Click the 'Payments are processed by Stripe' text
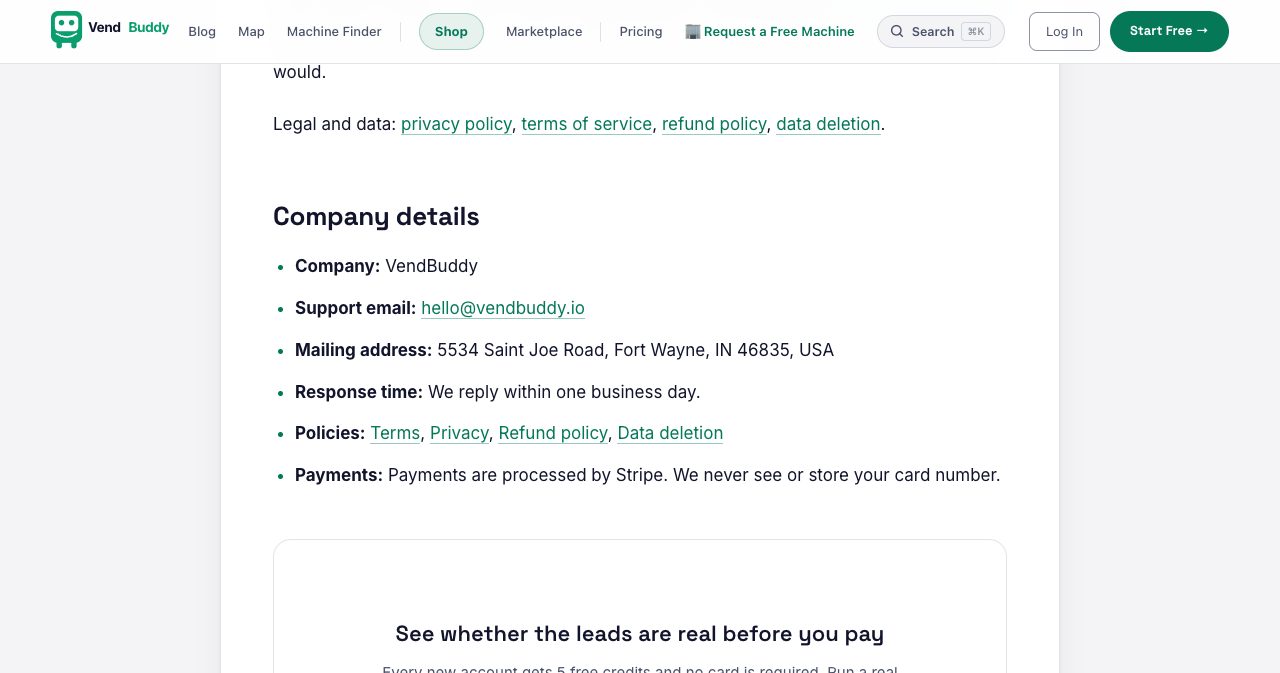Image resolution: width=1280 pixels, height=673 pixels. coord(527,475)
